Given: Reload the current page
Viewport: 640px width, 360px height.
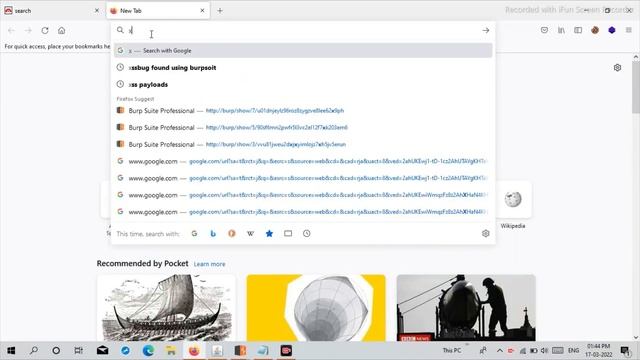Looking at the screenshot, I should pos(45,30).
